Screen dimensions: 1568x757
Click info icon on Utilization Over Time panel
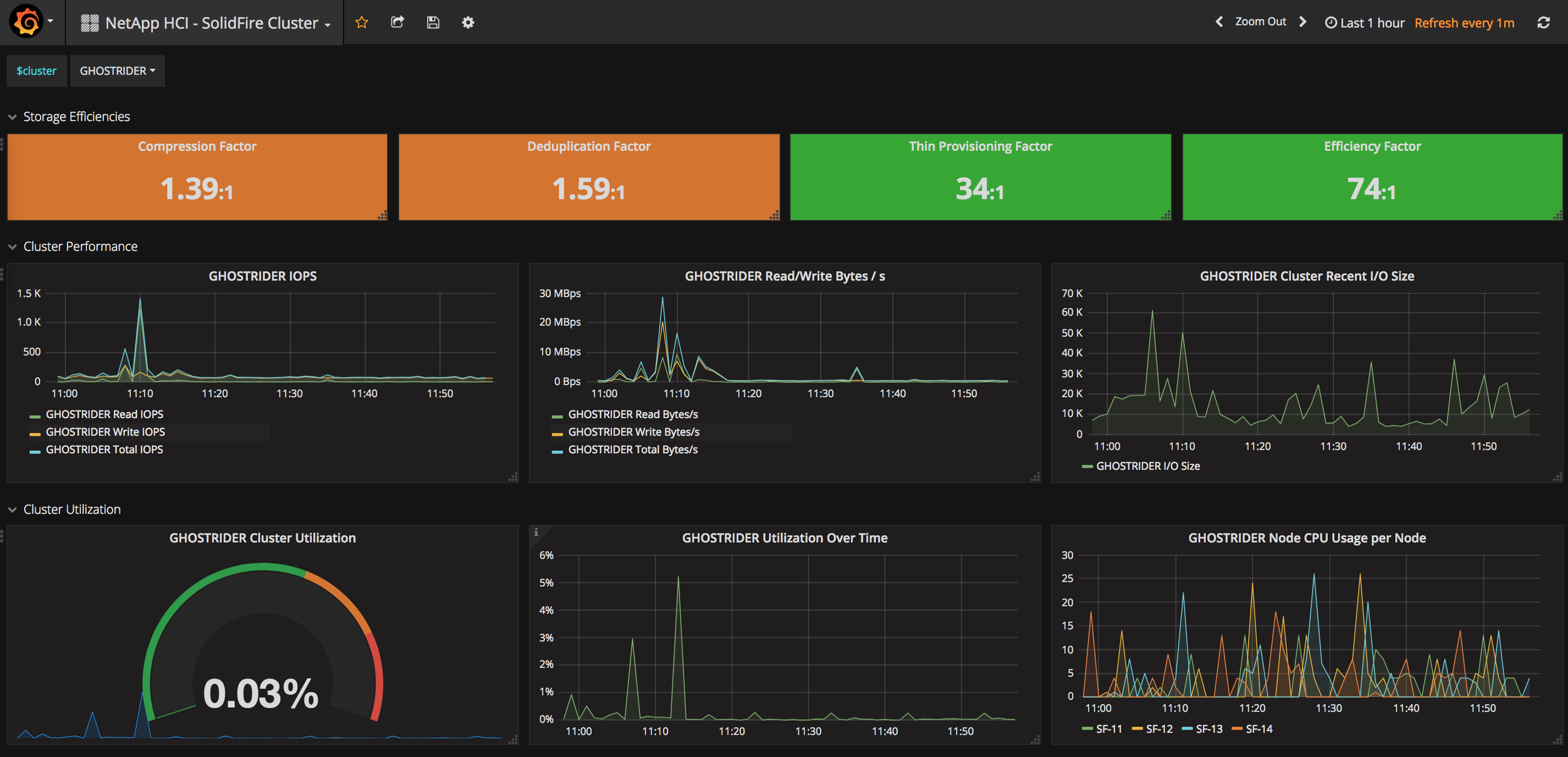pyautogui.click(x=535, y=533)
